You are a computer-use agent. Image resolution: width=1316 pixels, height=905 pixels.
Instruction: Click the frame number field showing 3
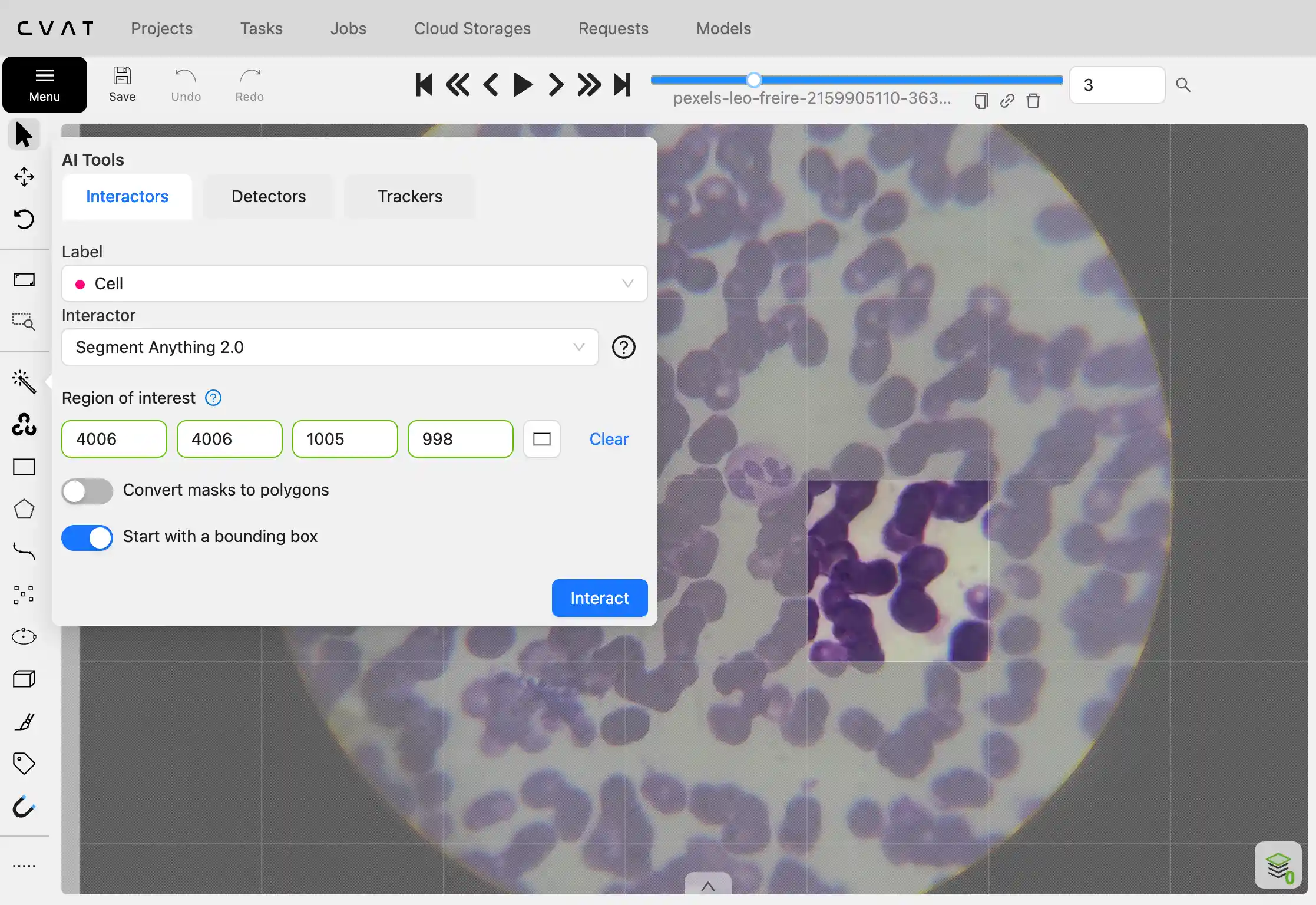coord(1117,85)
